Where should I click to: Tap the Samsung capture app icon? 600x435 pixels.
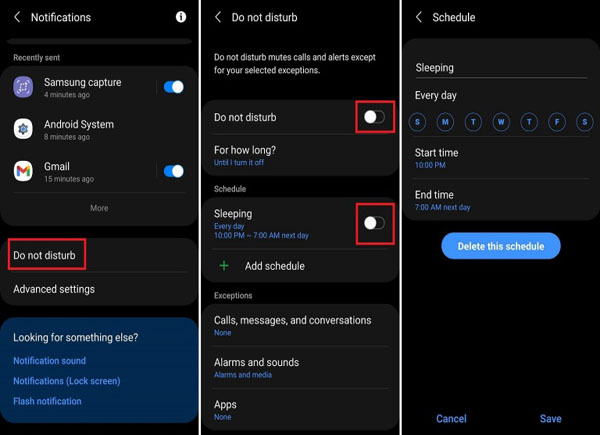point(23,87)
